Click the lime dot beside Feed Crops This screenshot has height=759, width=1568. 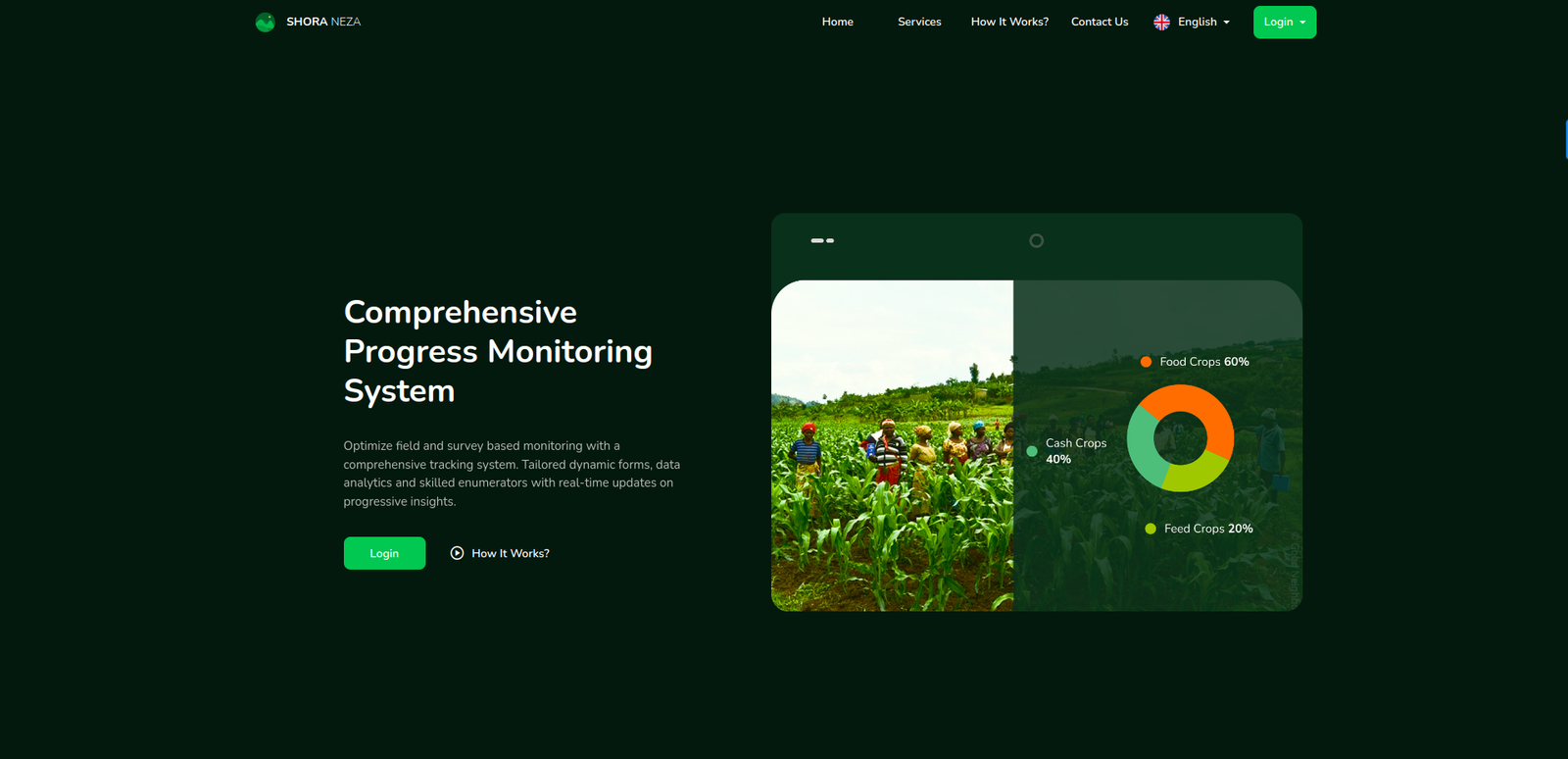point(1151,529)
